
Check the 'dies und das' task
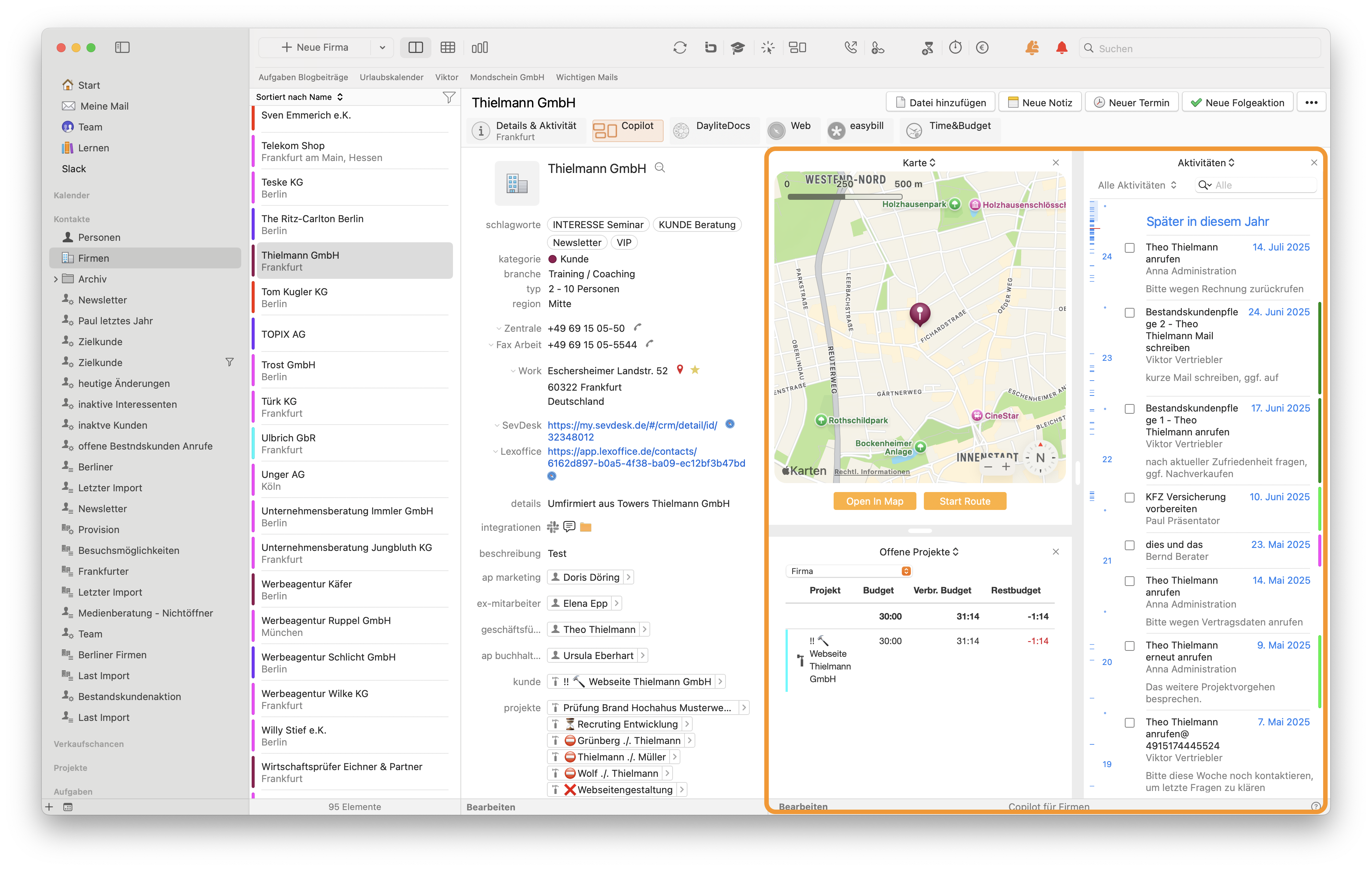tap(1129, 546)
